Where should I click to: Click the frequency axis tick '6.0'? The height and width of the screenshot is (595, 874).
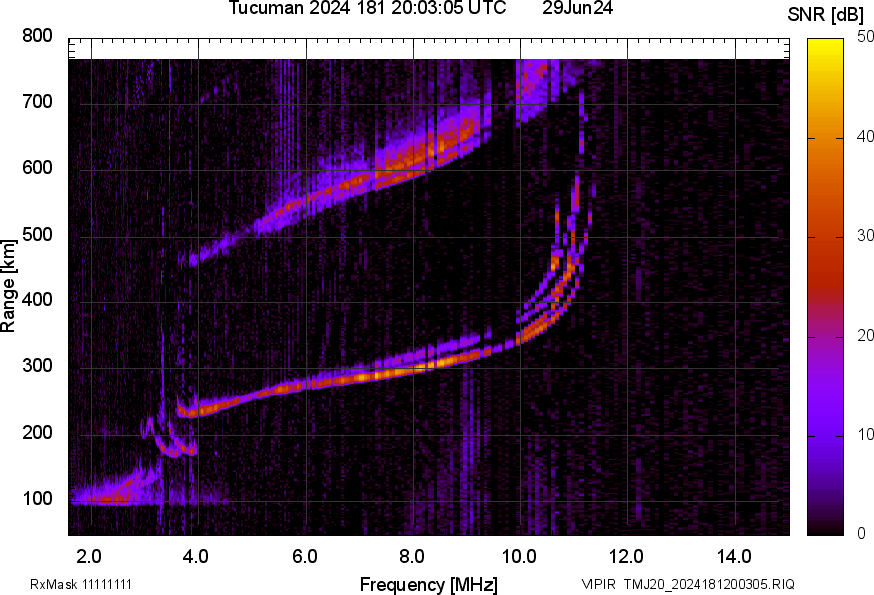304,557
